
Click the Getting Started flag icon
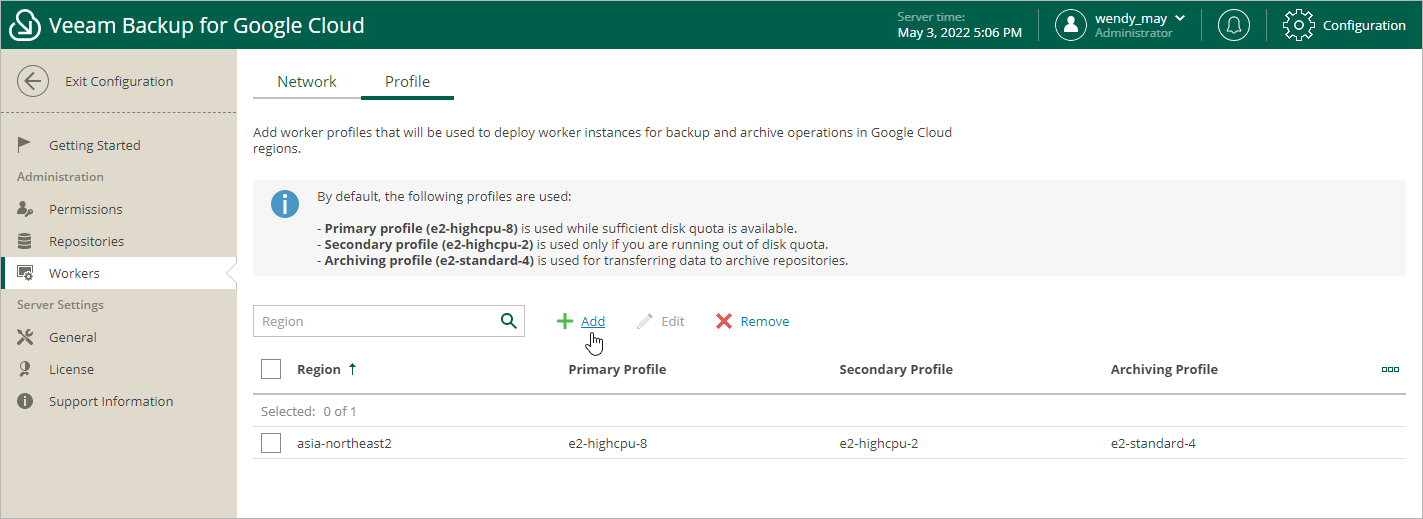tap(26, 145)
